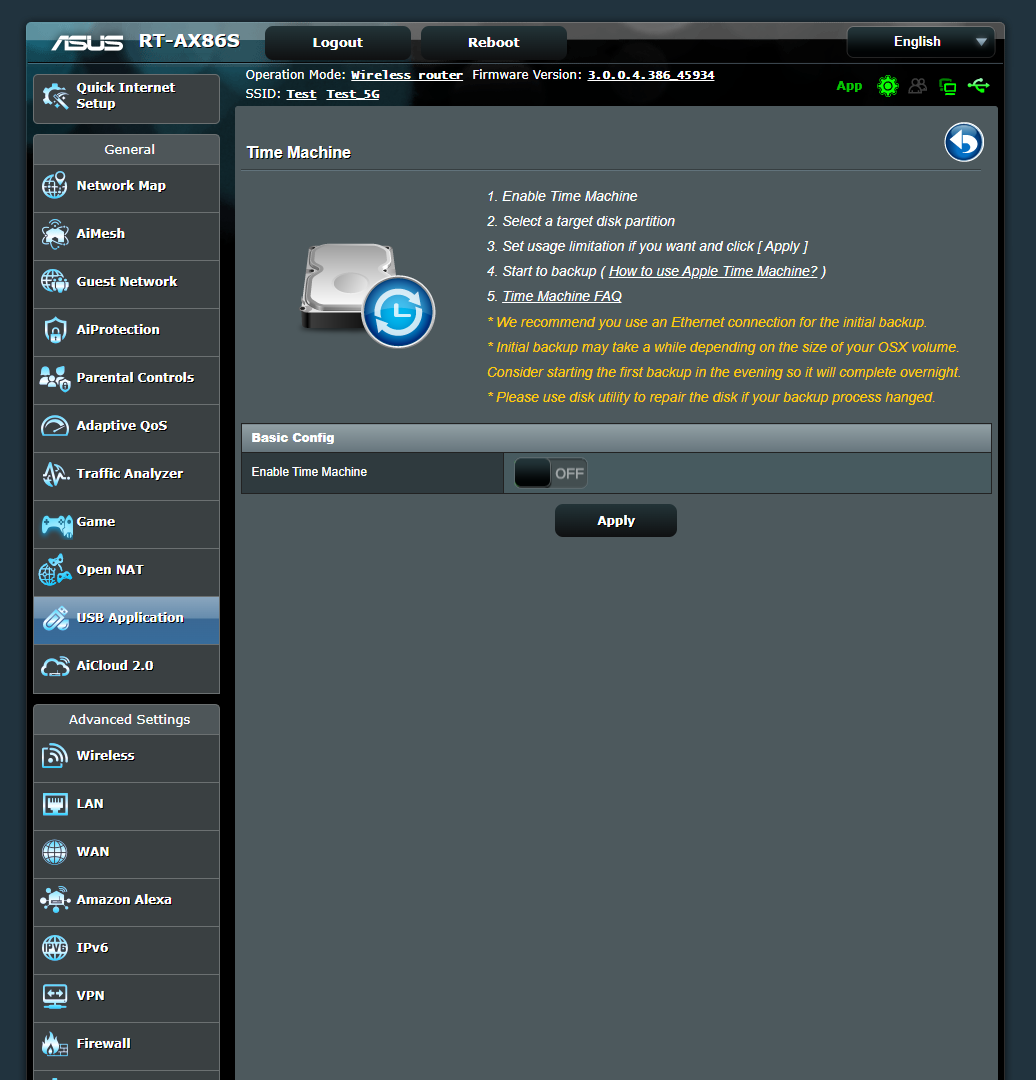Click the green USB status icon
Screen dimensions: 1036x1080
(978, 85)
